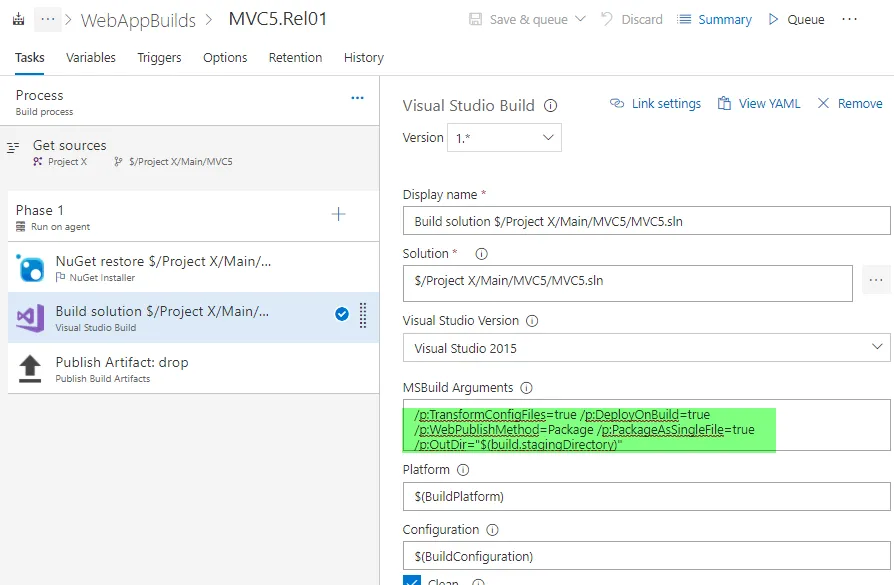This screenshot has height=585, width=894.
Task: Click the $/Project X/Main/MVC5 source path
Action: [181, 162]
